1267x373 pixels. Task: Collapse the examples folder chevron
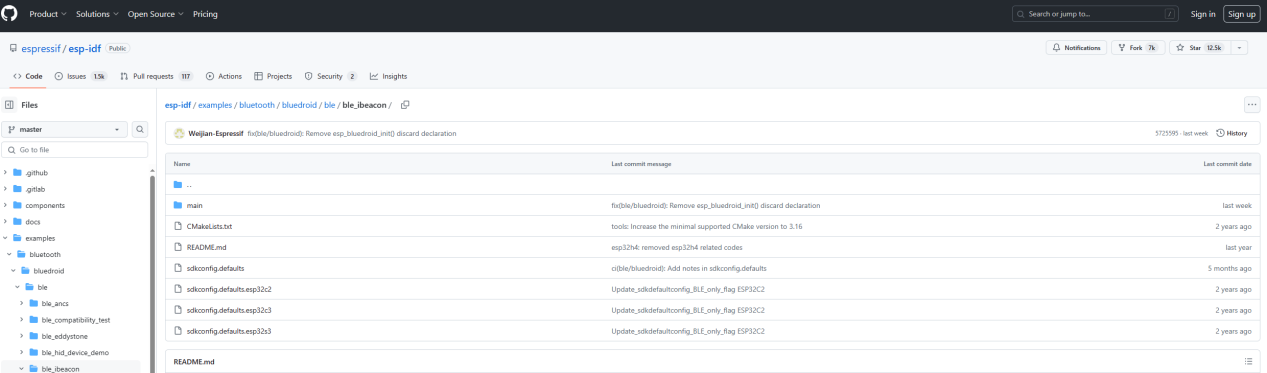point(6,238)
